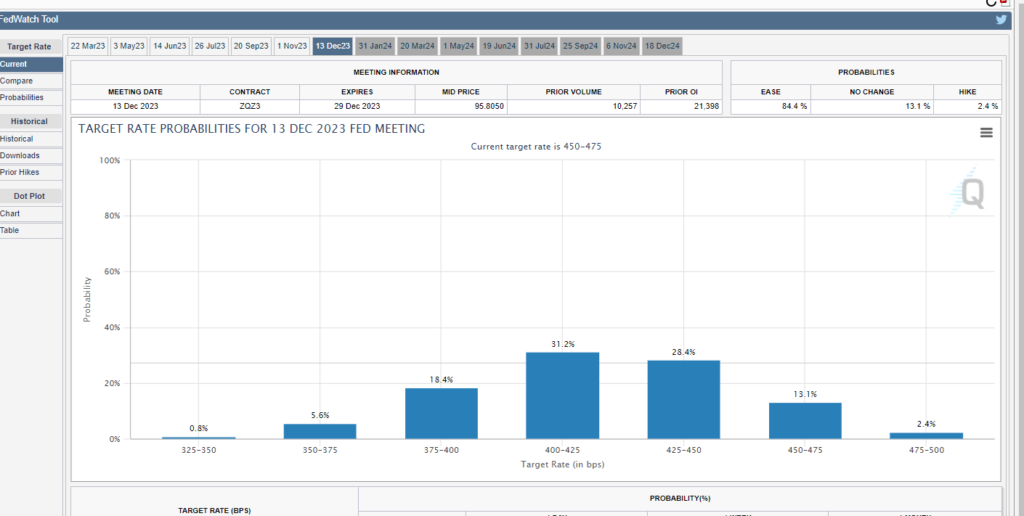Open the chart hamburger menu icon
Image resolution: width=1024 pixels, height=516 pixels.
point(986,132)
